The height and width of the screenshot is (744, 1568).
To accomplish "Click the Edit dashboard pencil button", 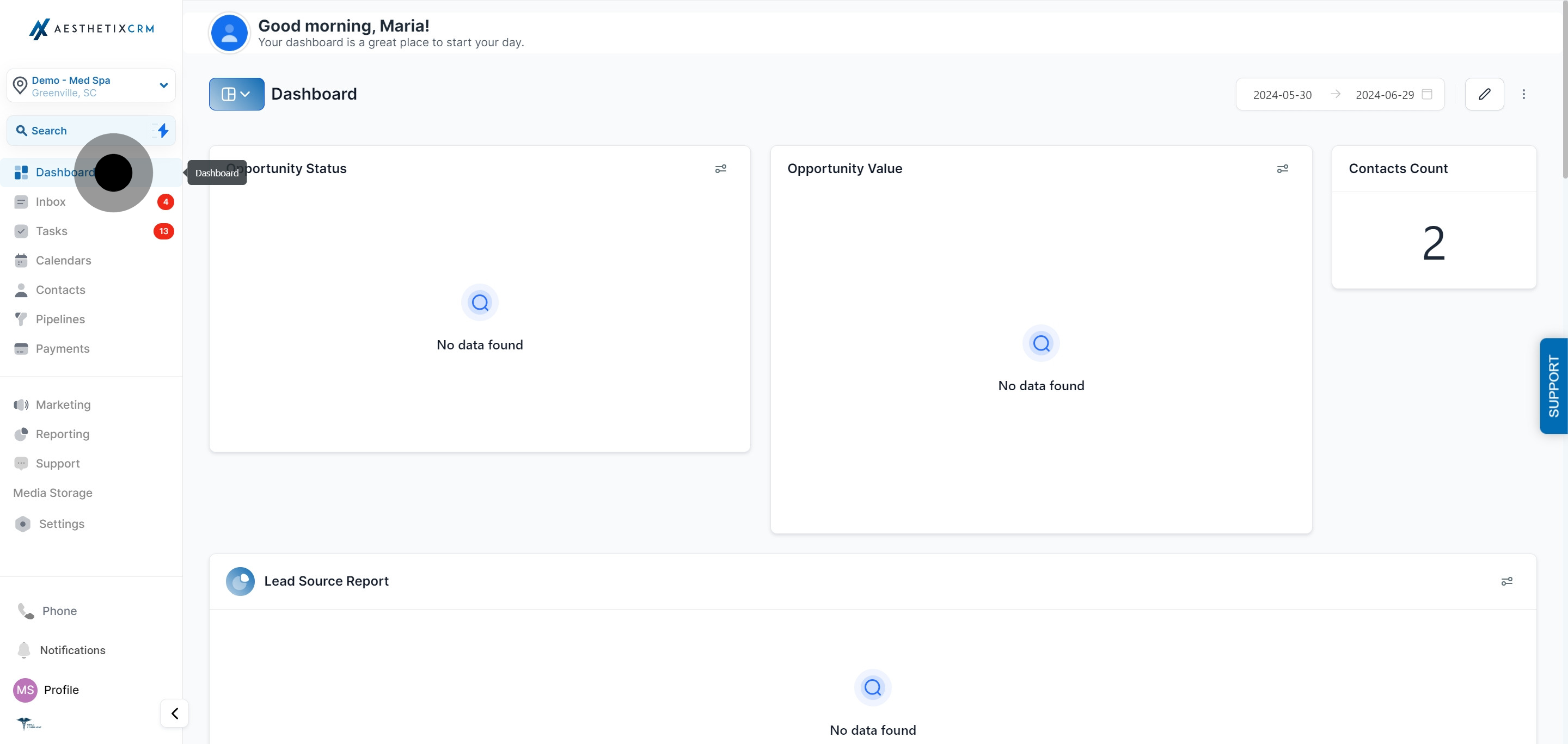I will click(1485, 94).
